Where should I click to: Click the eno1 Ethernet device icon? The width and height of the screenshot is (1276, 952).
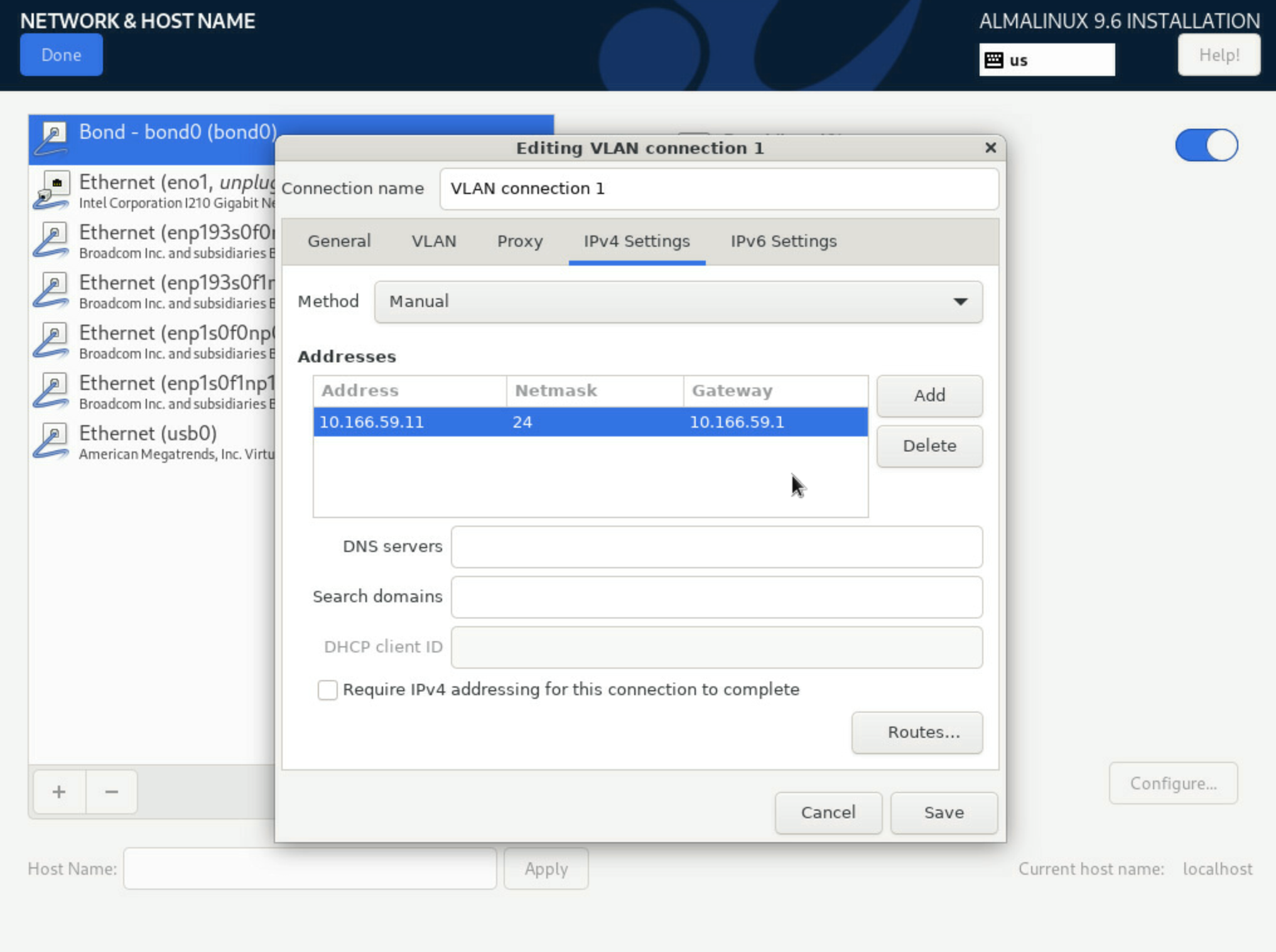tap(51, 190)
